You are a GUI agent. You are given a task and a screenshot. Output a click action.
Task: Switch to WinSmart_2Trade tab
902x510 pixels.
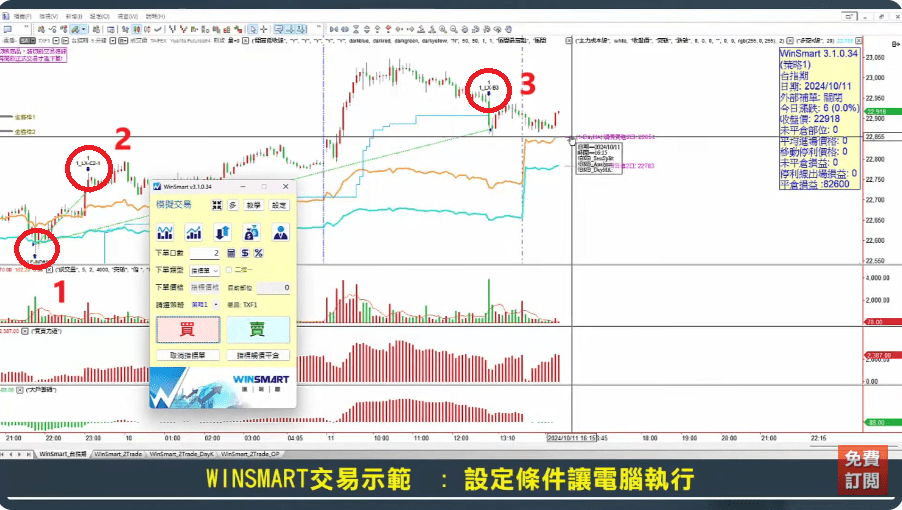click(118, 454)
